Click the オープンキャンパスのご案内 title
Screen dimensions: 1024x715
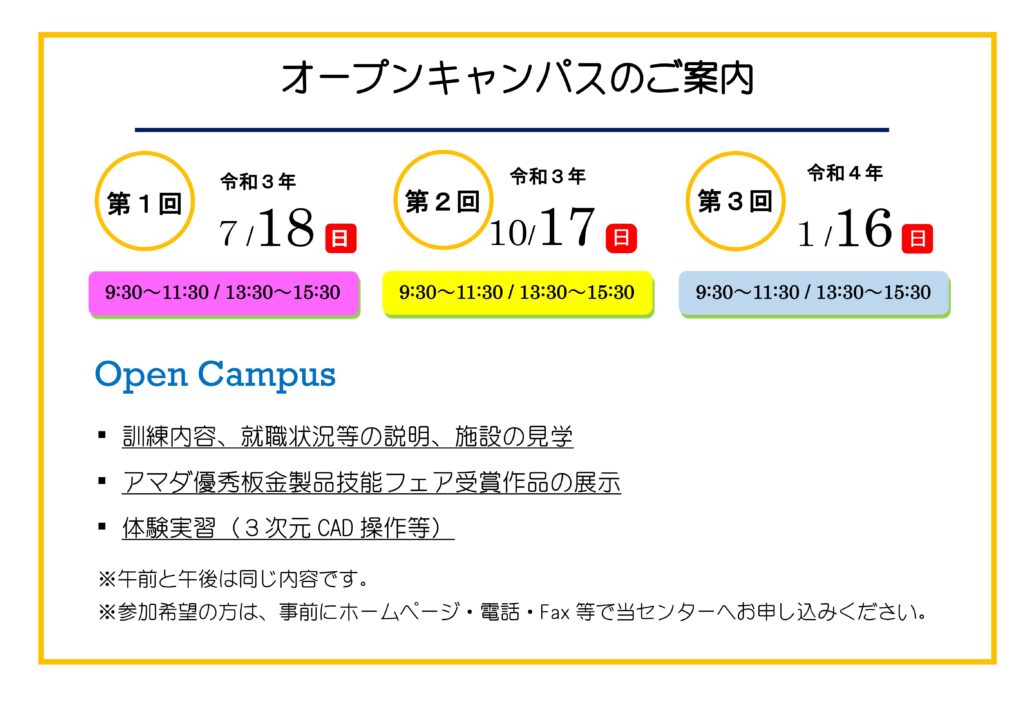(x=517, y=78)
